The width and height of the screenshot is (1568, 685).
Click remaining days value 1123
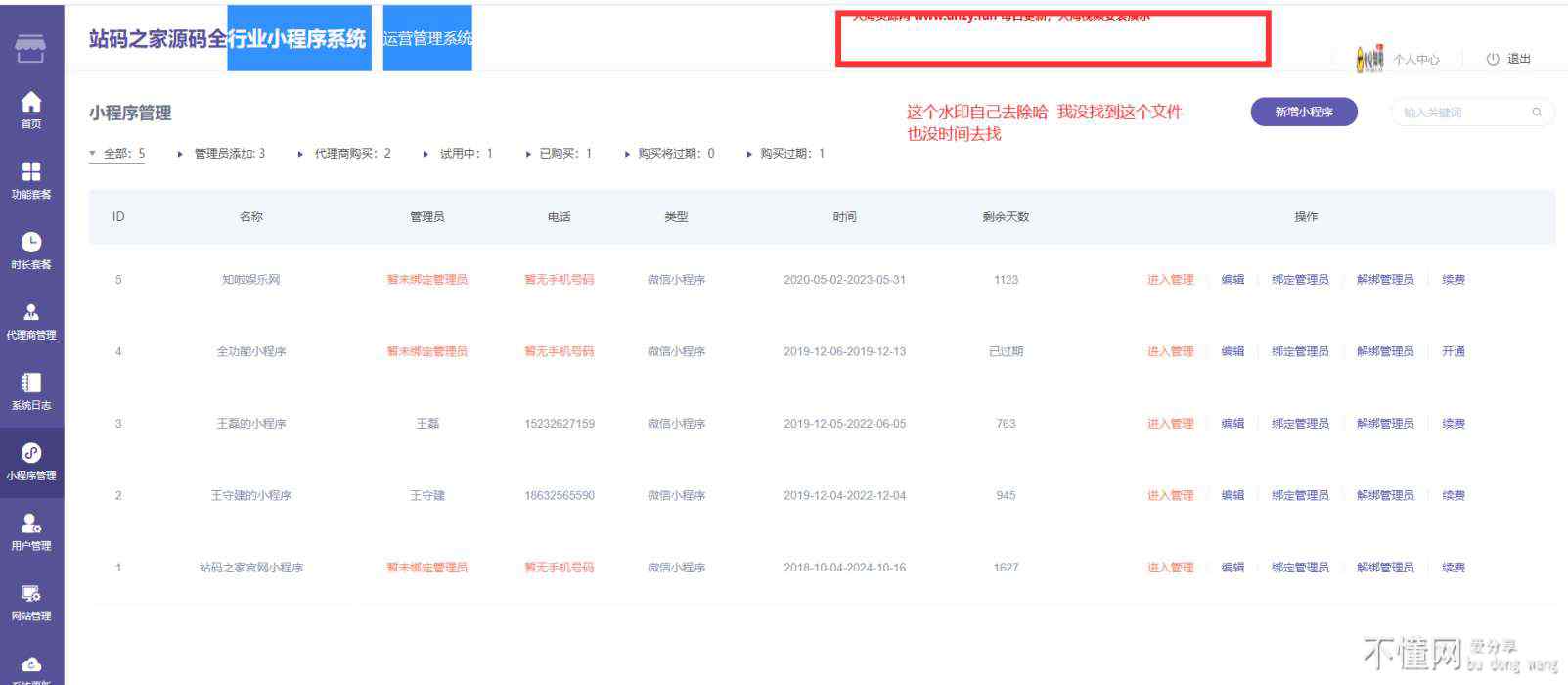1007,280
